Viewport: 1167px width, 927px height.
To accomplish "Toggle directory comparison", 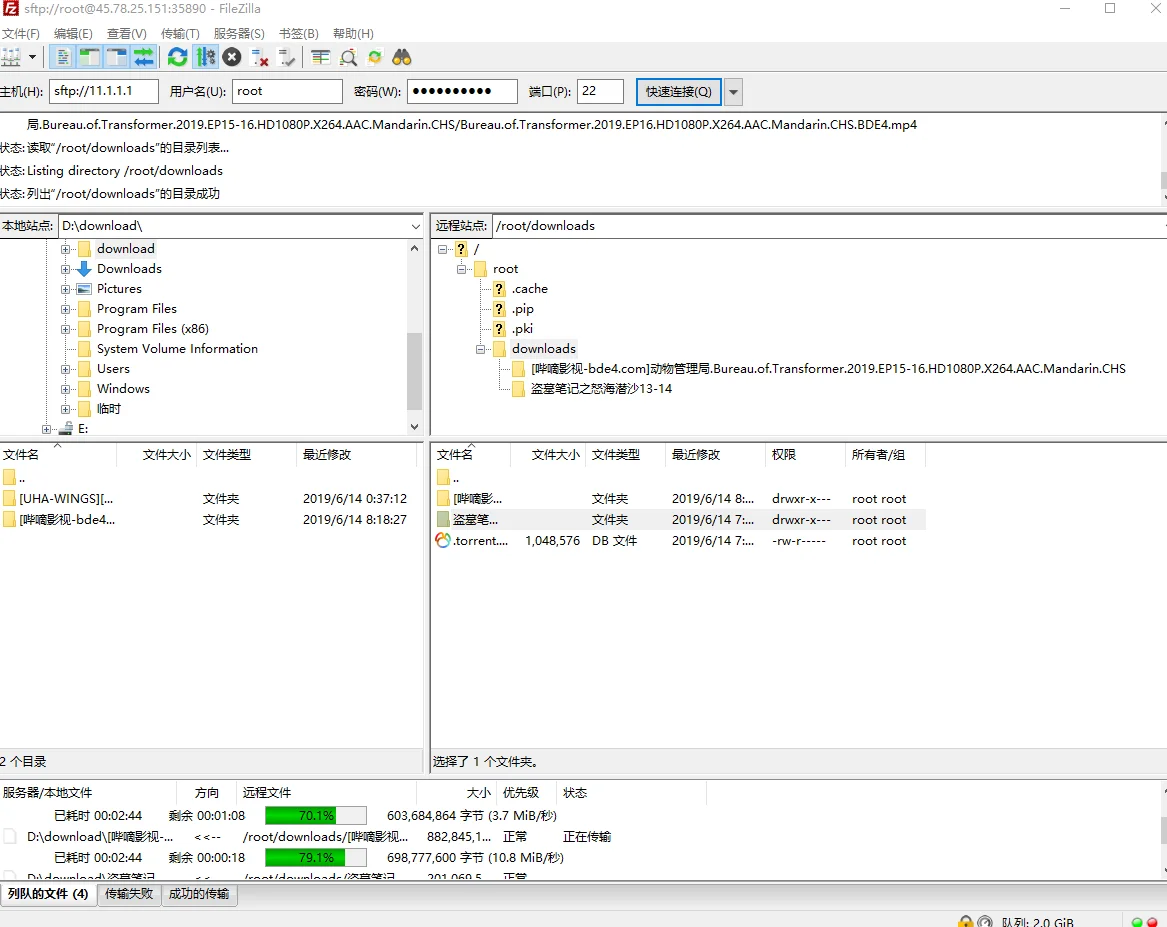I will coord(348,57).
